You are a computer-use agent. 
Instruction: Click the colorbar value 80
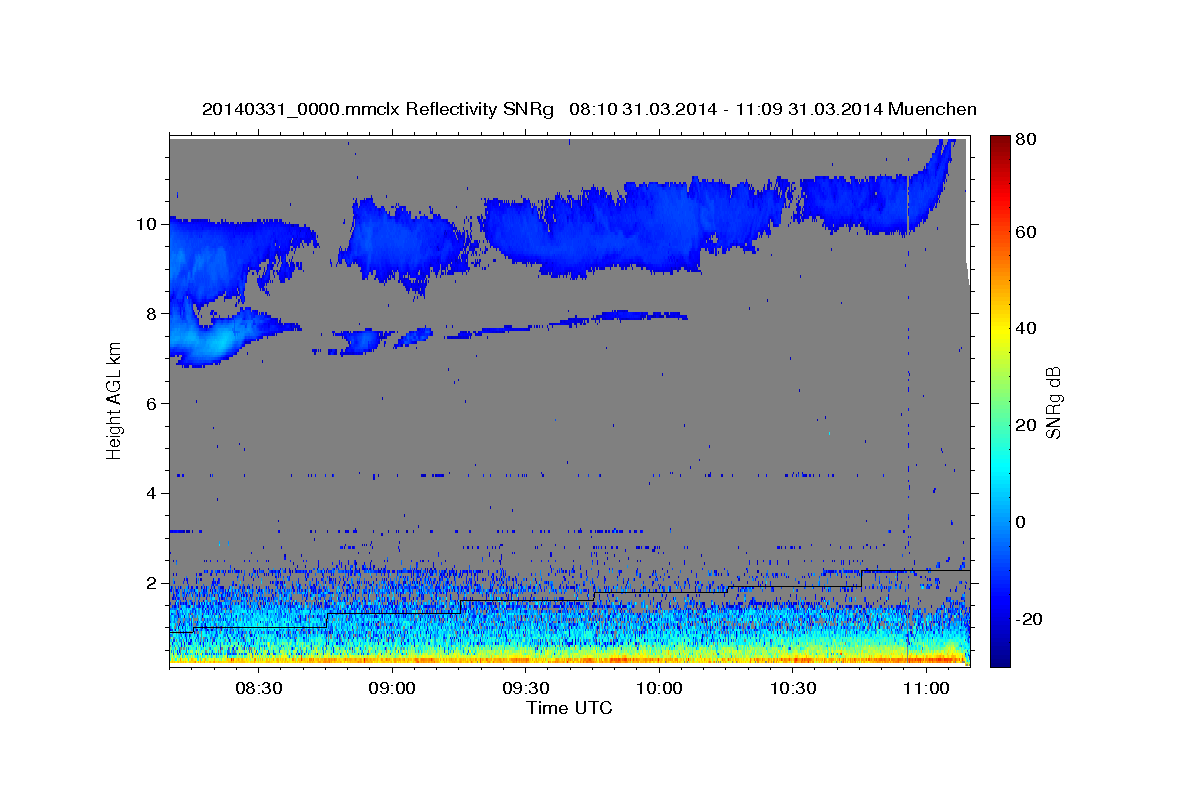click(x=1025, y=140)
